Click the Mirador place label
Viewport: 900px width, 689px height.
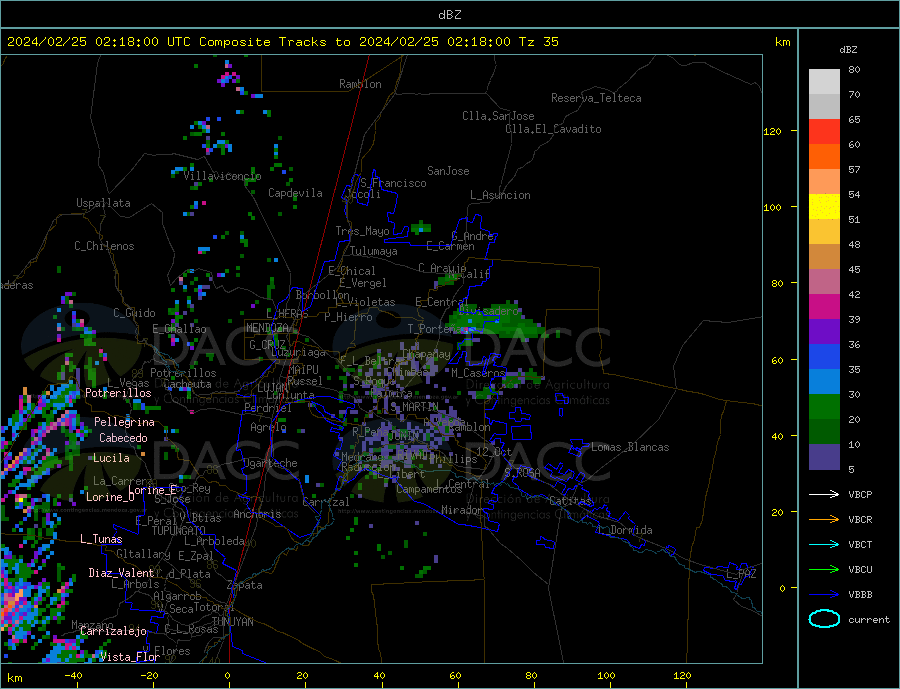click(461, 510)
